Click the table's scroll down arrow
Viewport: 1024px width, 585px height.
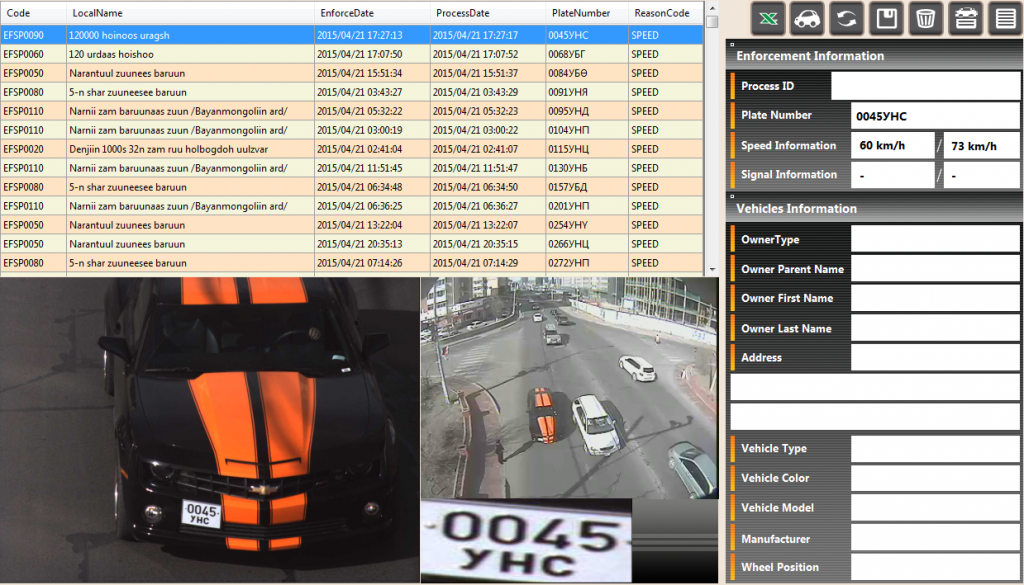tap(712, 269)
